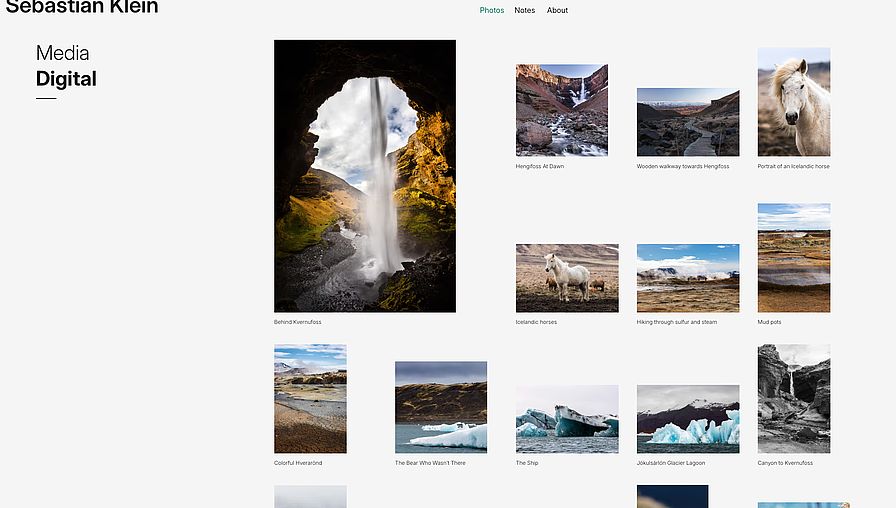The height and width of the screenshot is (508, 896).
Task: Open the Hiking through sulfur and steam photo
Action: tap(688, 278)
